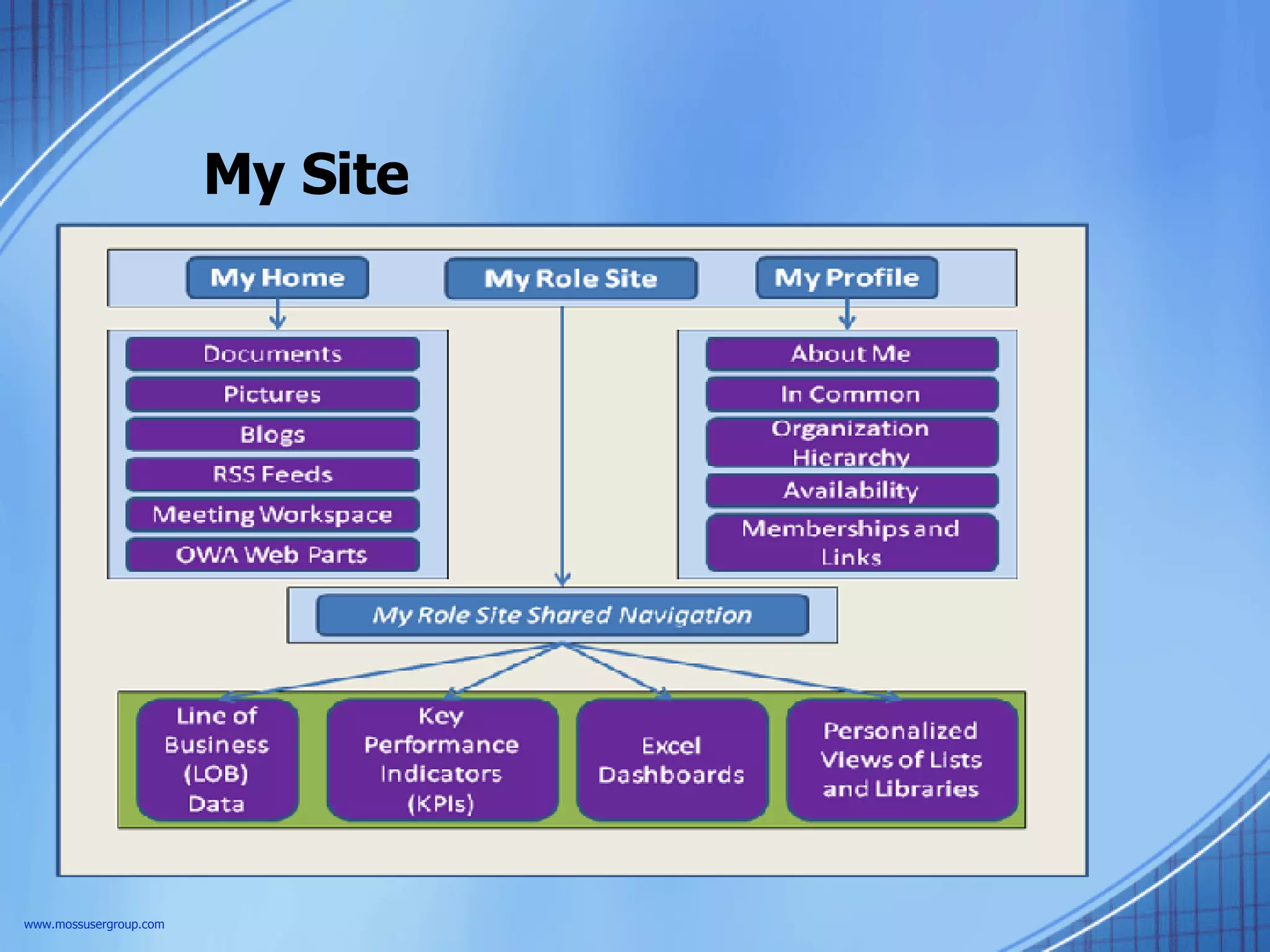
Task: Open the Meeting Workspace item
Action: tap(272, 514)
